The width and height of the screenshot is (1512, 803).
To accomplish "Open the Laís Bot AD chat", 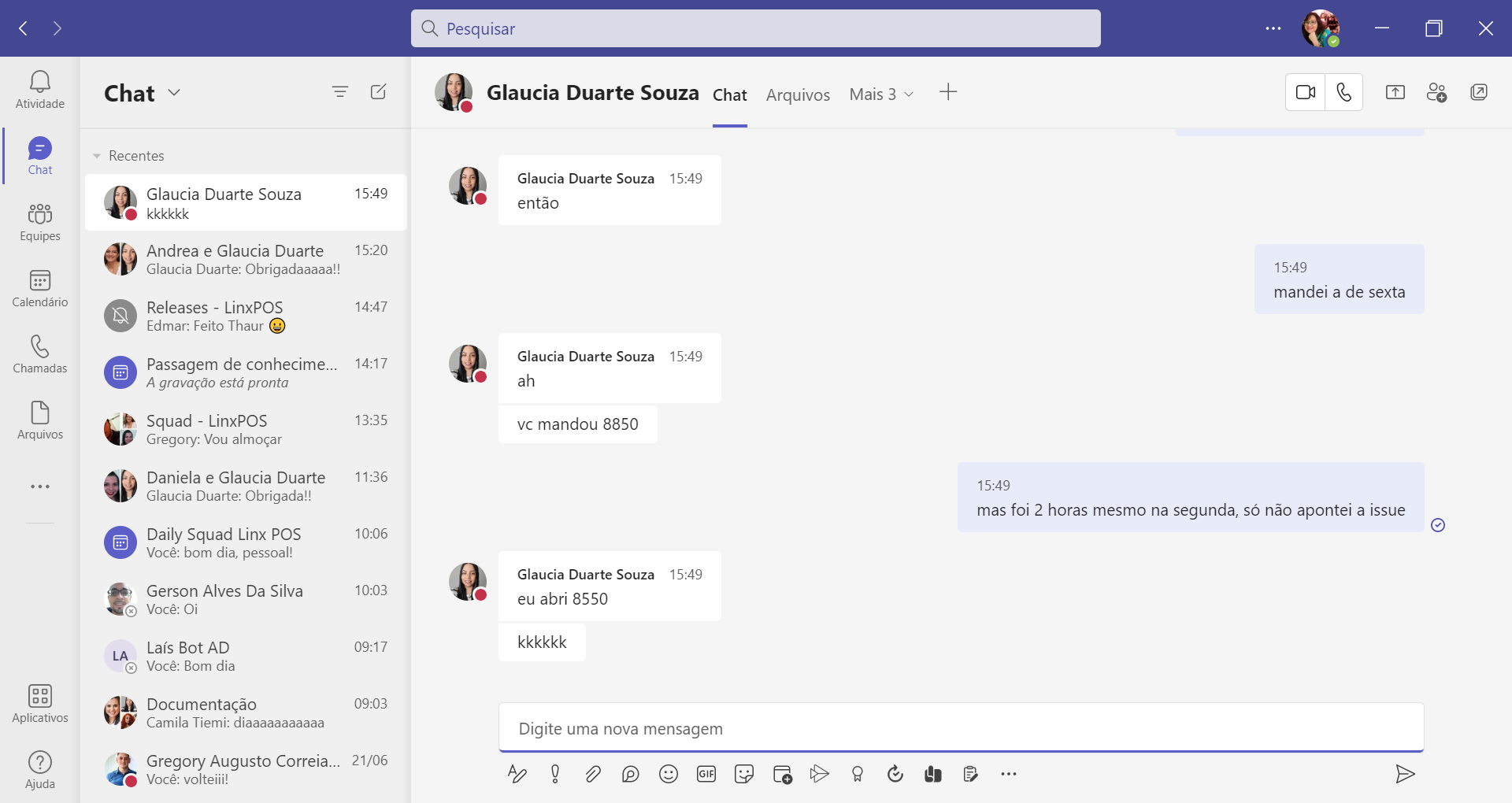I will tap(246, 656).
